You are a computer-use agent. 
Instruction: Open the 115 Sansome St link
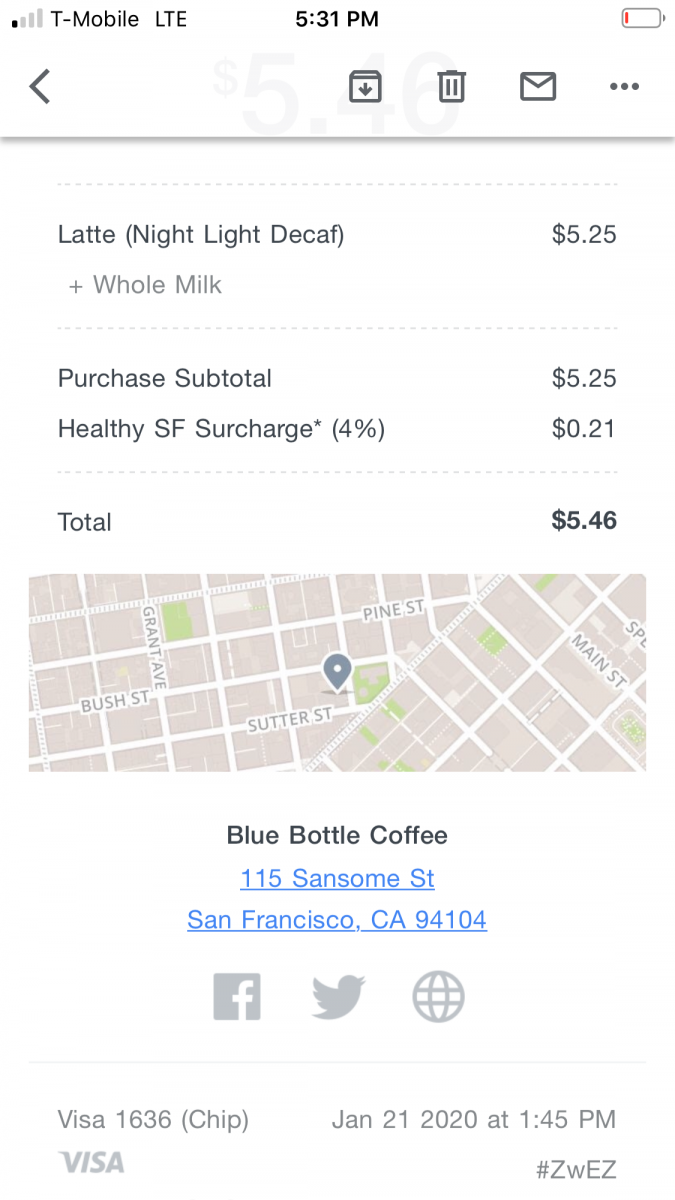pyautogui.click(x=337, y=879)
